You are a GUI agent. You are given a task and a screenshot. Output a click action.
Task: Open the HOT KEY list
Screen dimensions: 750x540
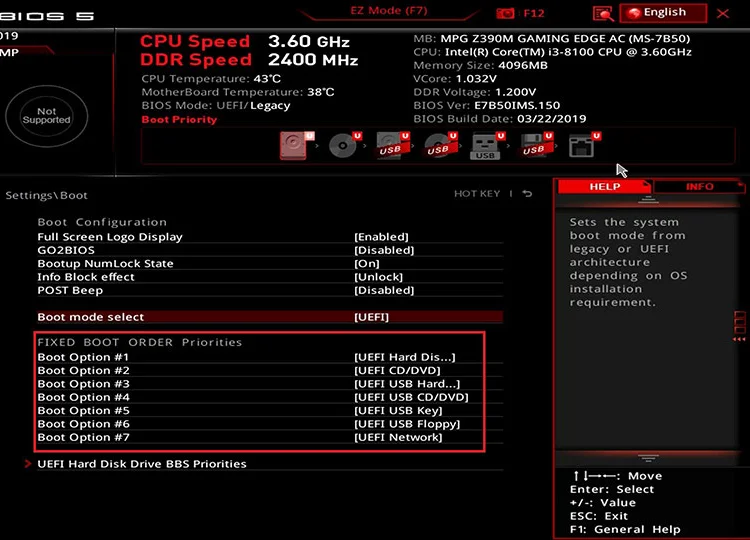(477, 194)
